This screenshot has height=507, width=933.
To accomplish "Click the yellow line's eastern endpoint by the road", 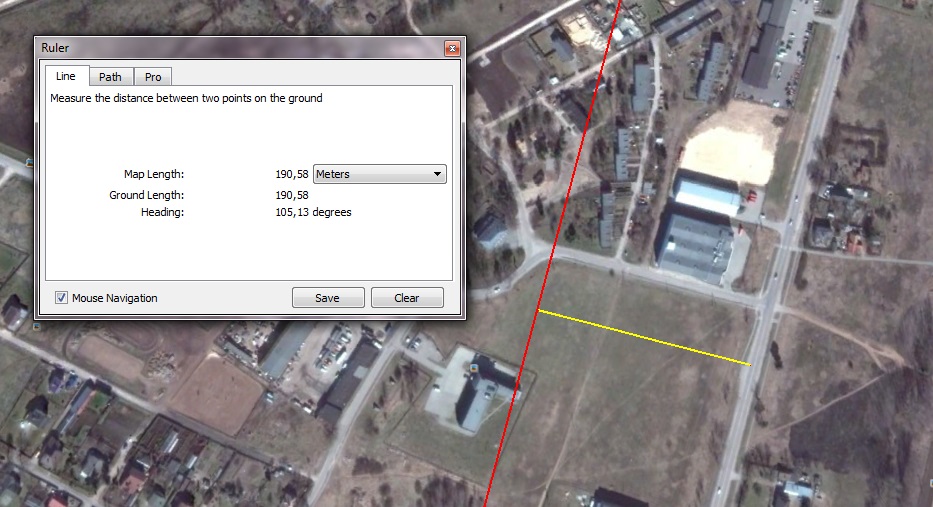I will click(750, 364).
